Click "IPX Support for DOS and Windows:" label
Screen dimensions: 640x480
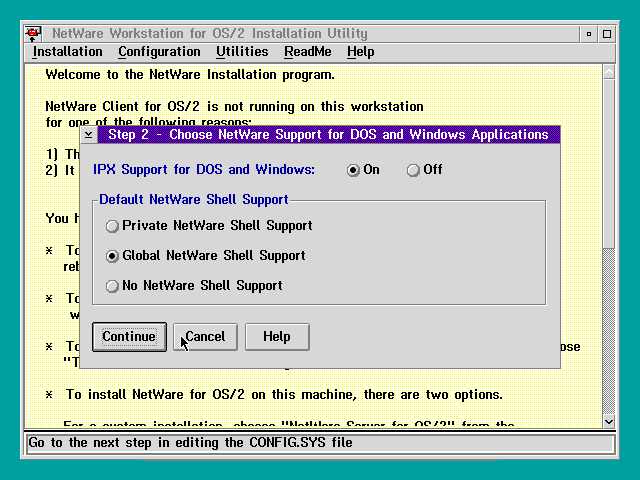point(204,169)
